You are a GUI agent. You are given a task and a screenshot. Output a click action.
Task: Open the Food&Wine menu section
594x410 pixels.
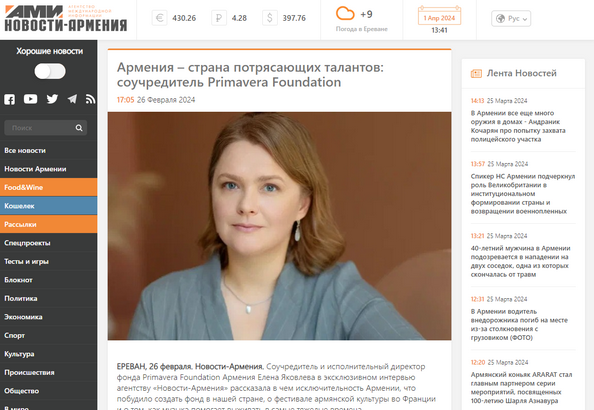48,187
